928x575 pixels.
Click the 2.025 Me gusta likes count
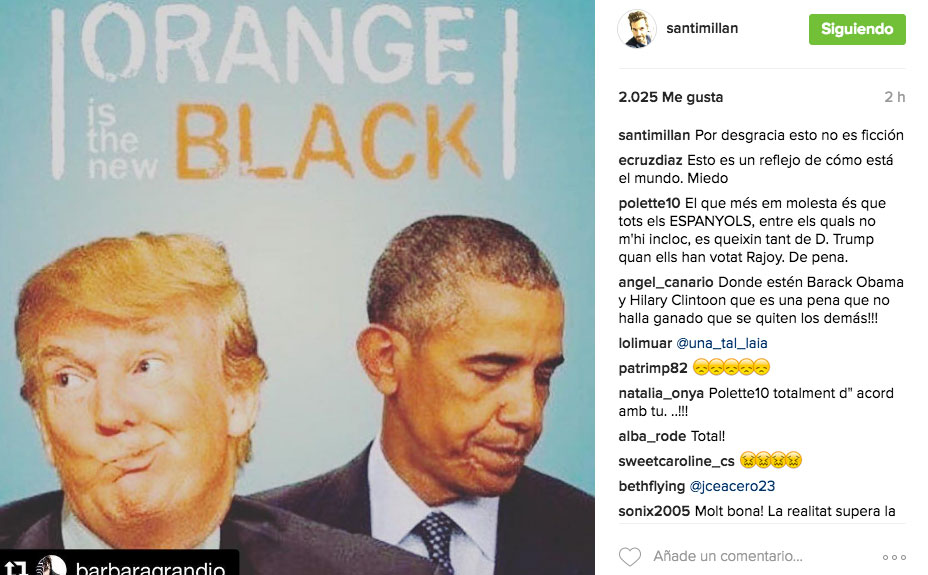click(671, 97)
